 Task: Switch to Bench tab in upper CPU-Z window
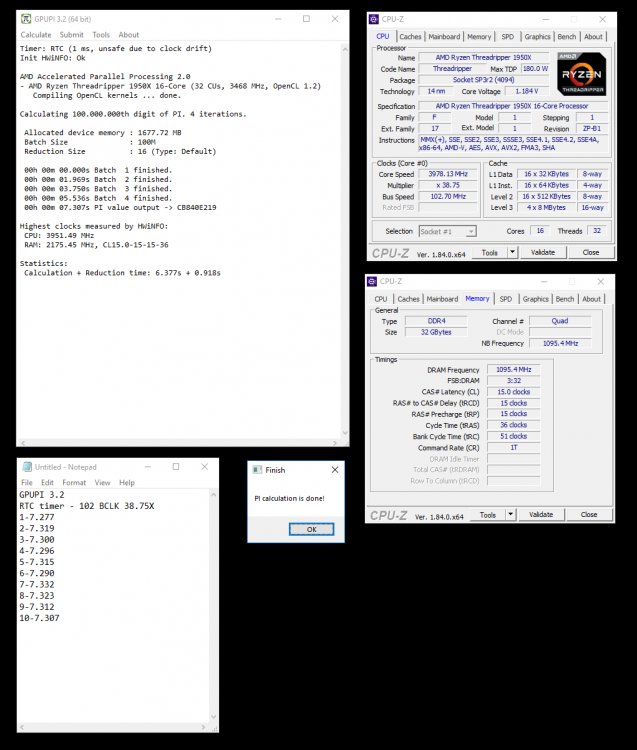pyautogui.click(x=567, y=37)
